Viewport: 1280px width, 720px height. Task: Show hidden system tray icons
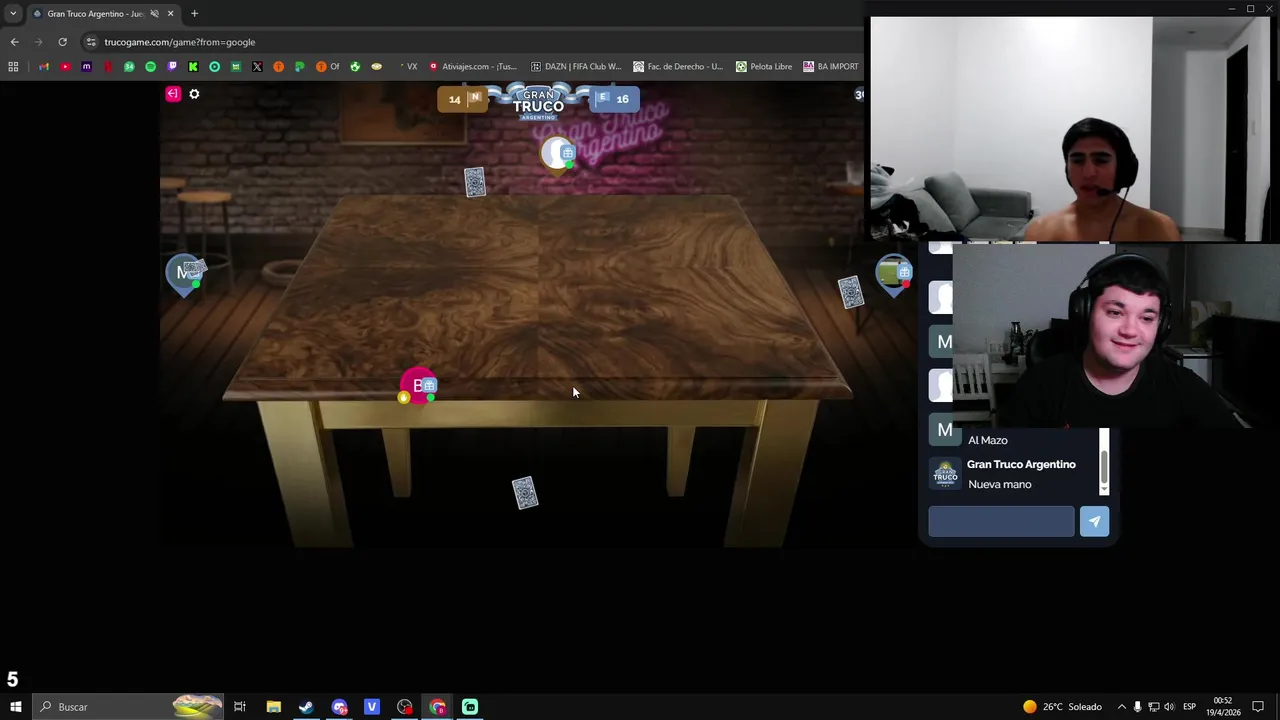(1121, 707)
